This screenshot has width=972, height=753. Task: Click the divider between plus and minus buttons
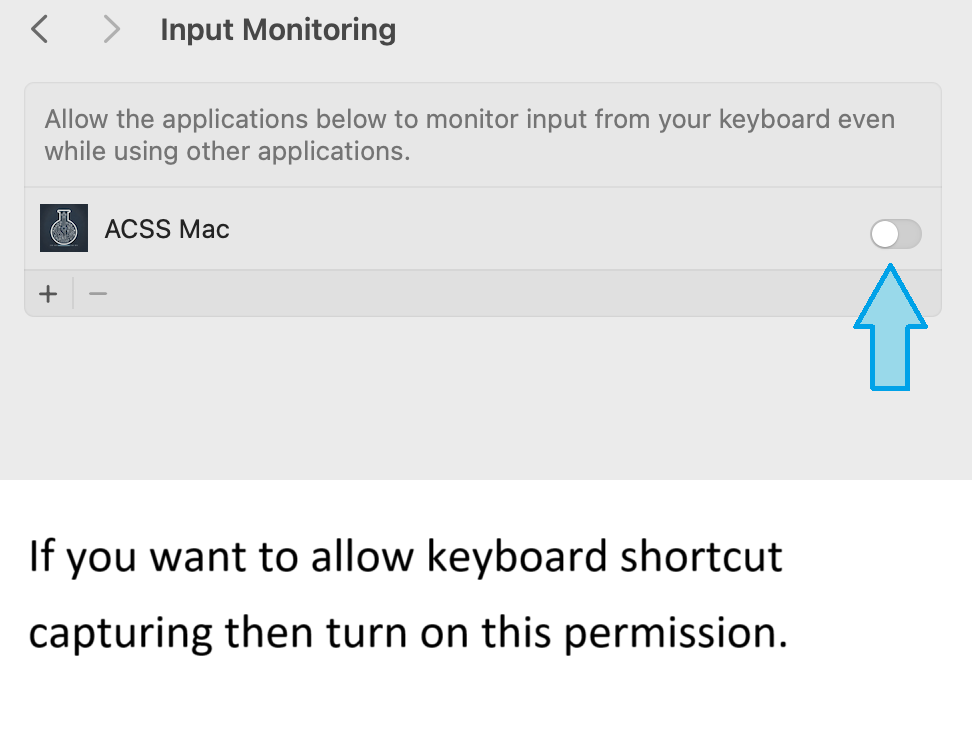[x=73, y=294]
